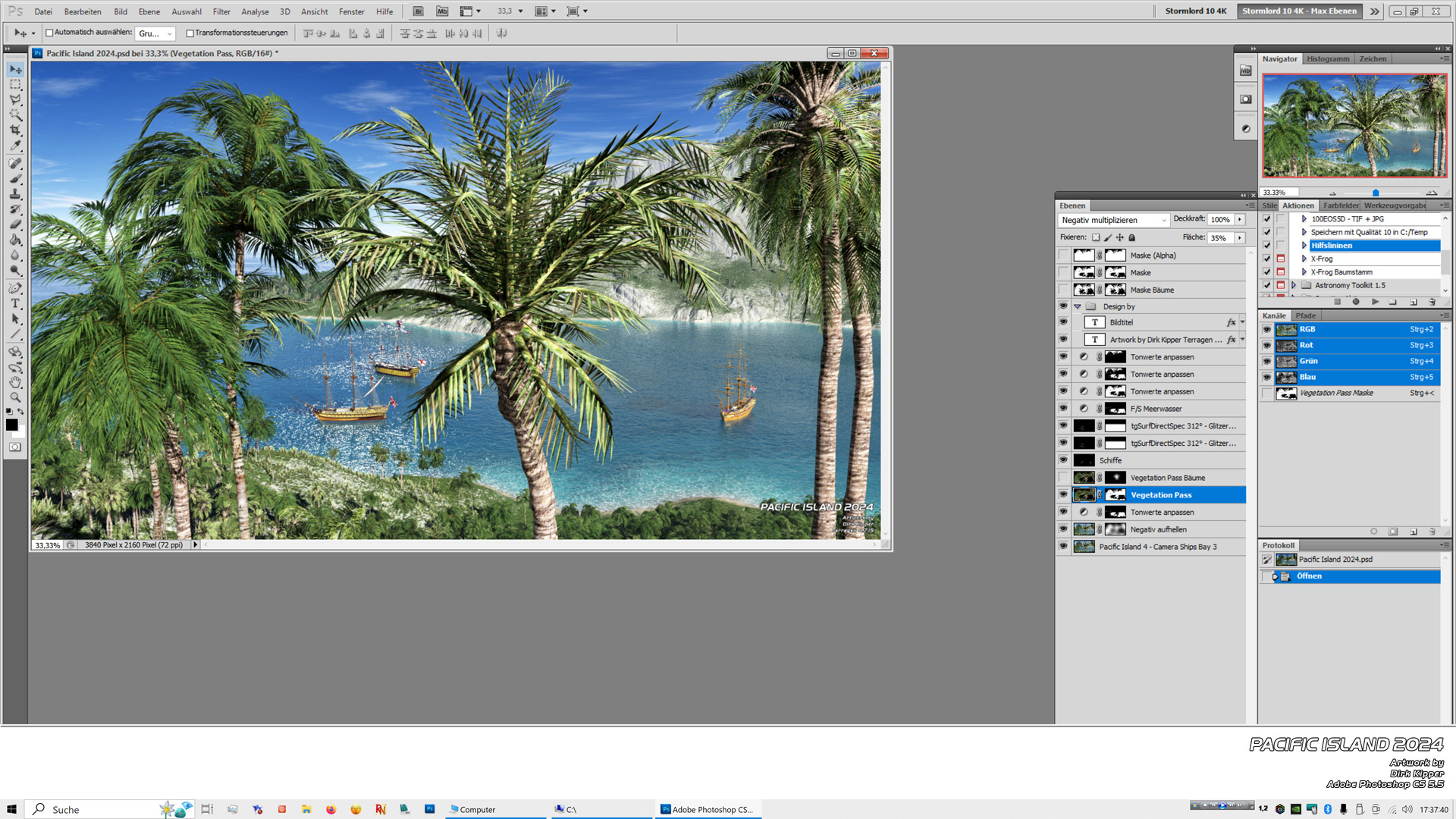Enable Transformationssteuerungen checkbox
The image size is (1456, 819).
(x=190, y=33)
